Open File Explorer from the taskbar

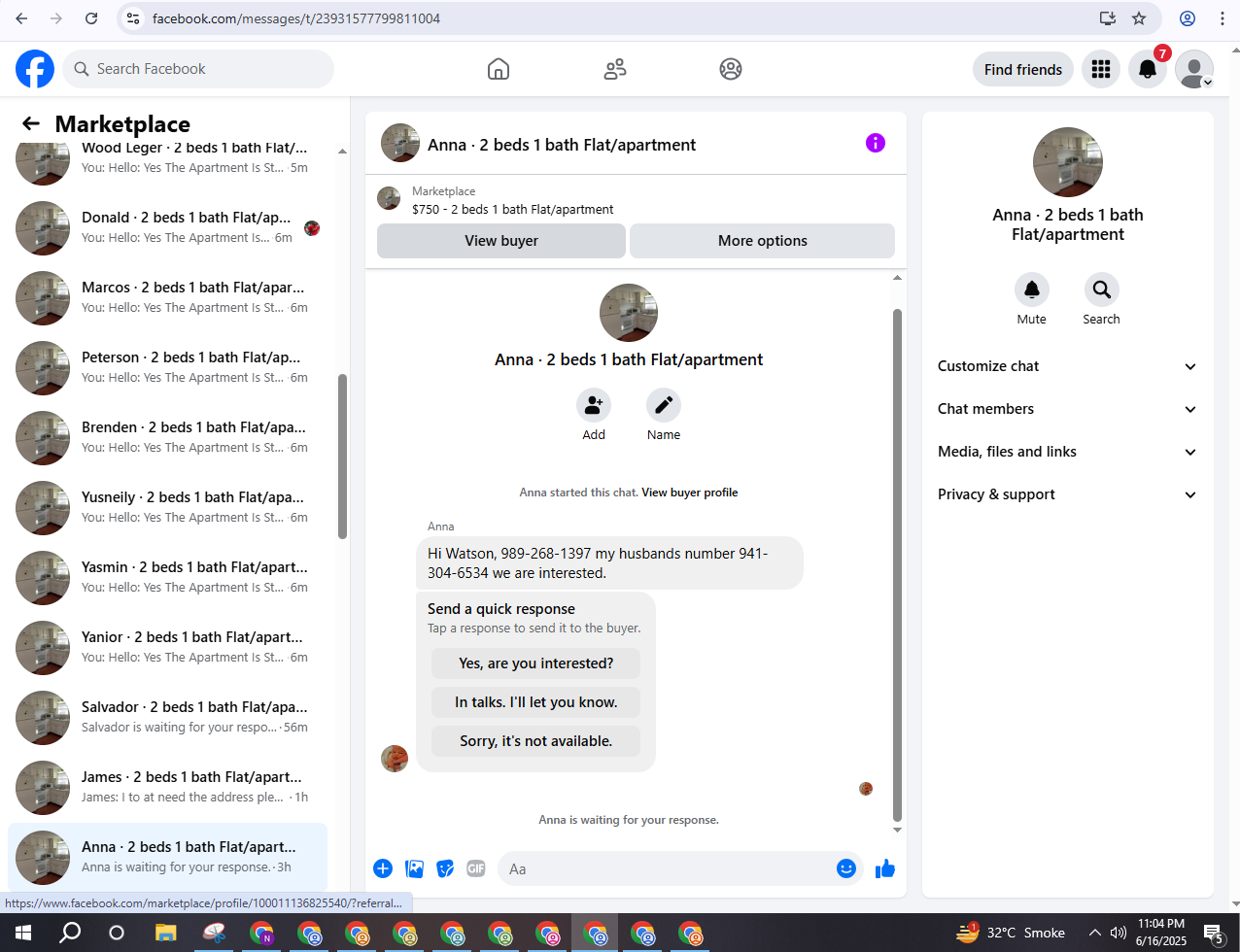[x=165, y=934]
